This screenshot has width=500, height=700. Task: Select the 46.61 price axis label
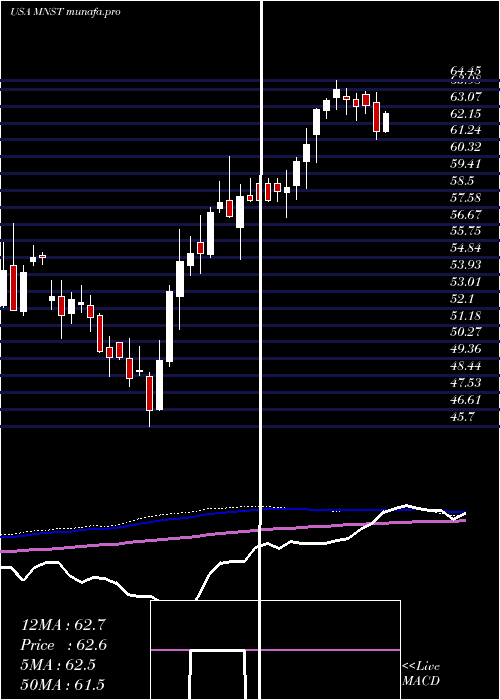click(x=466, y=399)
